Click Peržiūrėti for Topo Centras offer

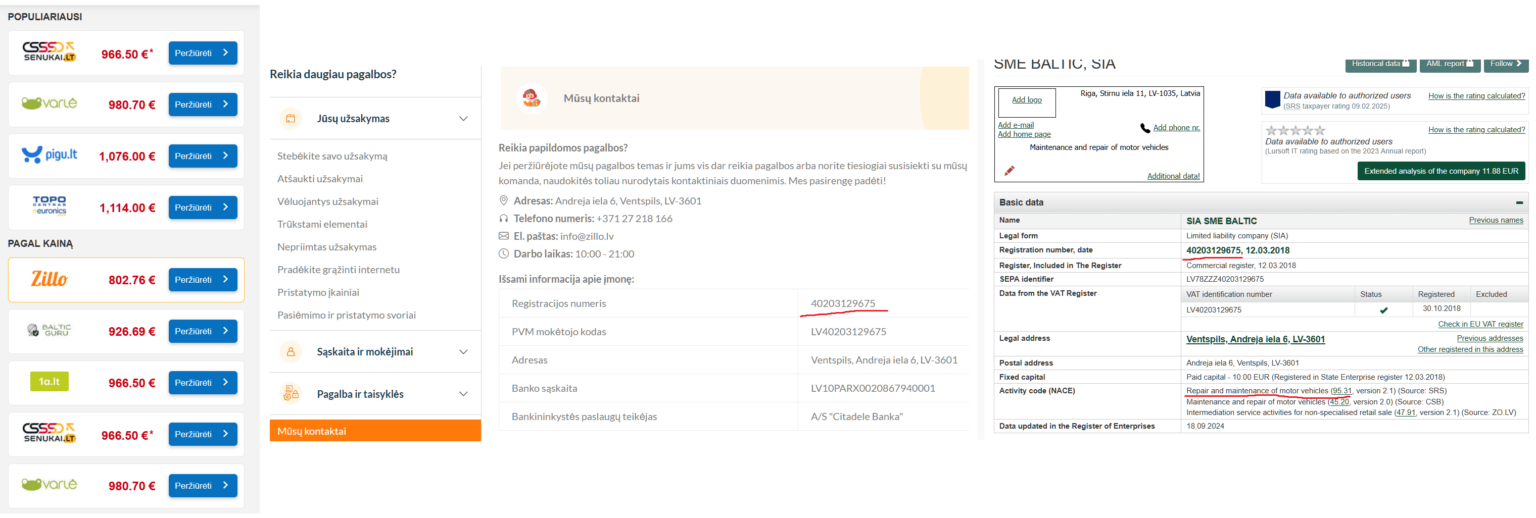coord(203,207)
